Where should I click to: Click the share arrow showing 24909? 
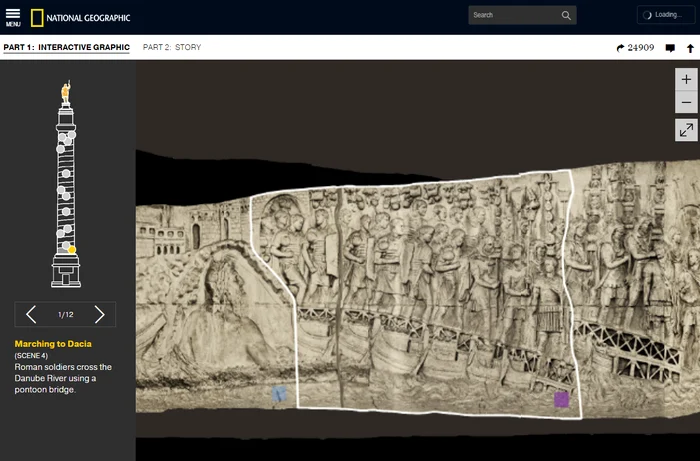(635, 48)
